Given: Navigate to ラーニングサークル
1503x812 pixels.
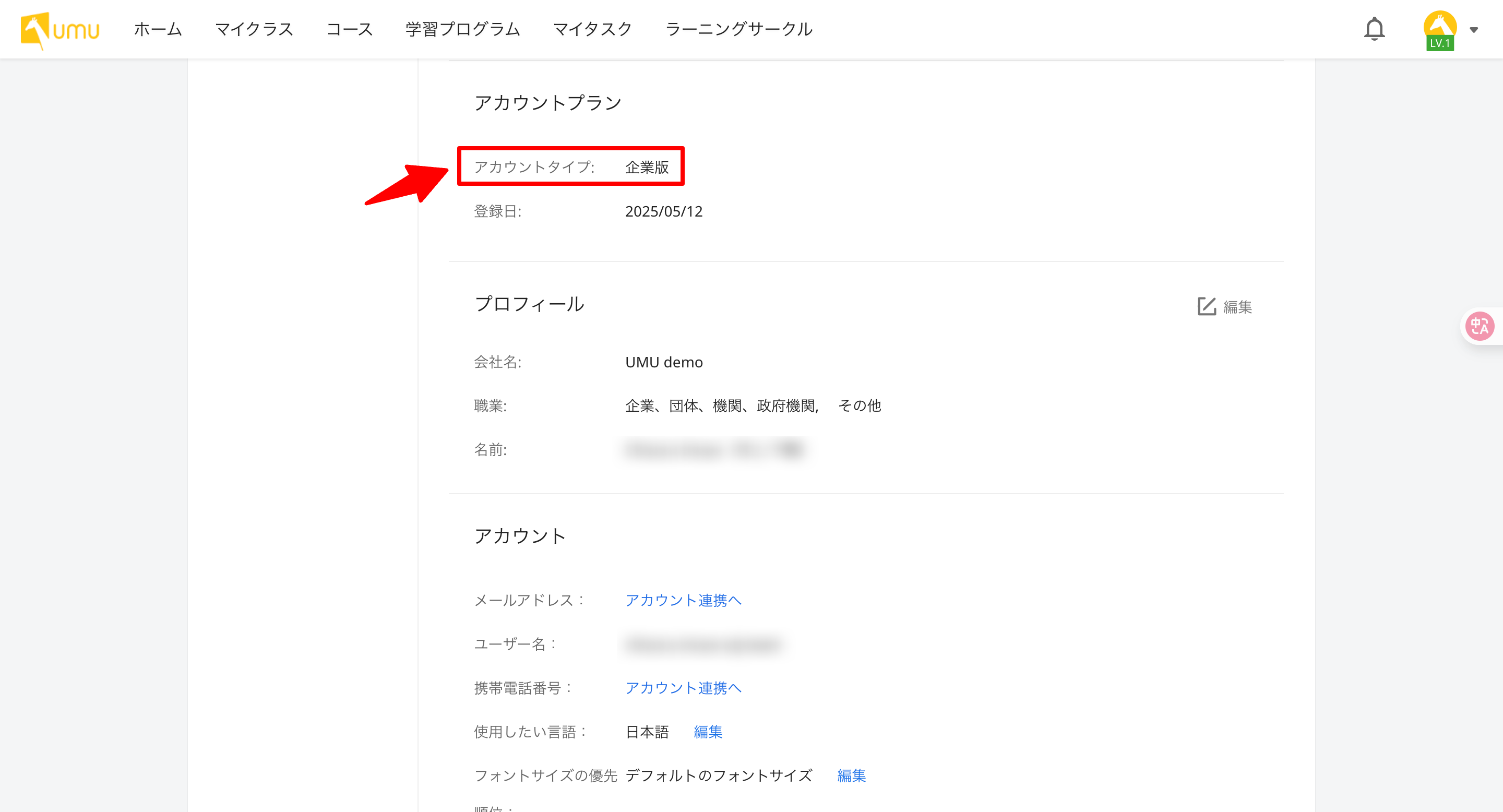Looking at the screenshot, I should pyautogui.click(x=738, y=29).
